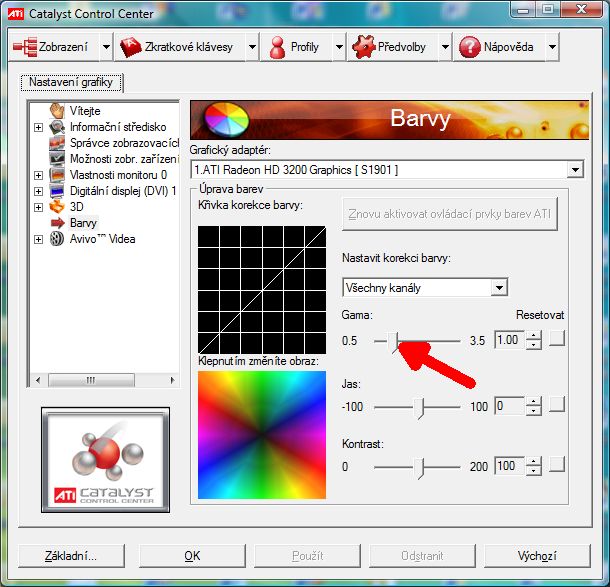Screen dimensions: 610x587
Task: Select the Vítejte welcome item
Action: point(58,110)
